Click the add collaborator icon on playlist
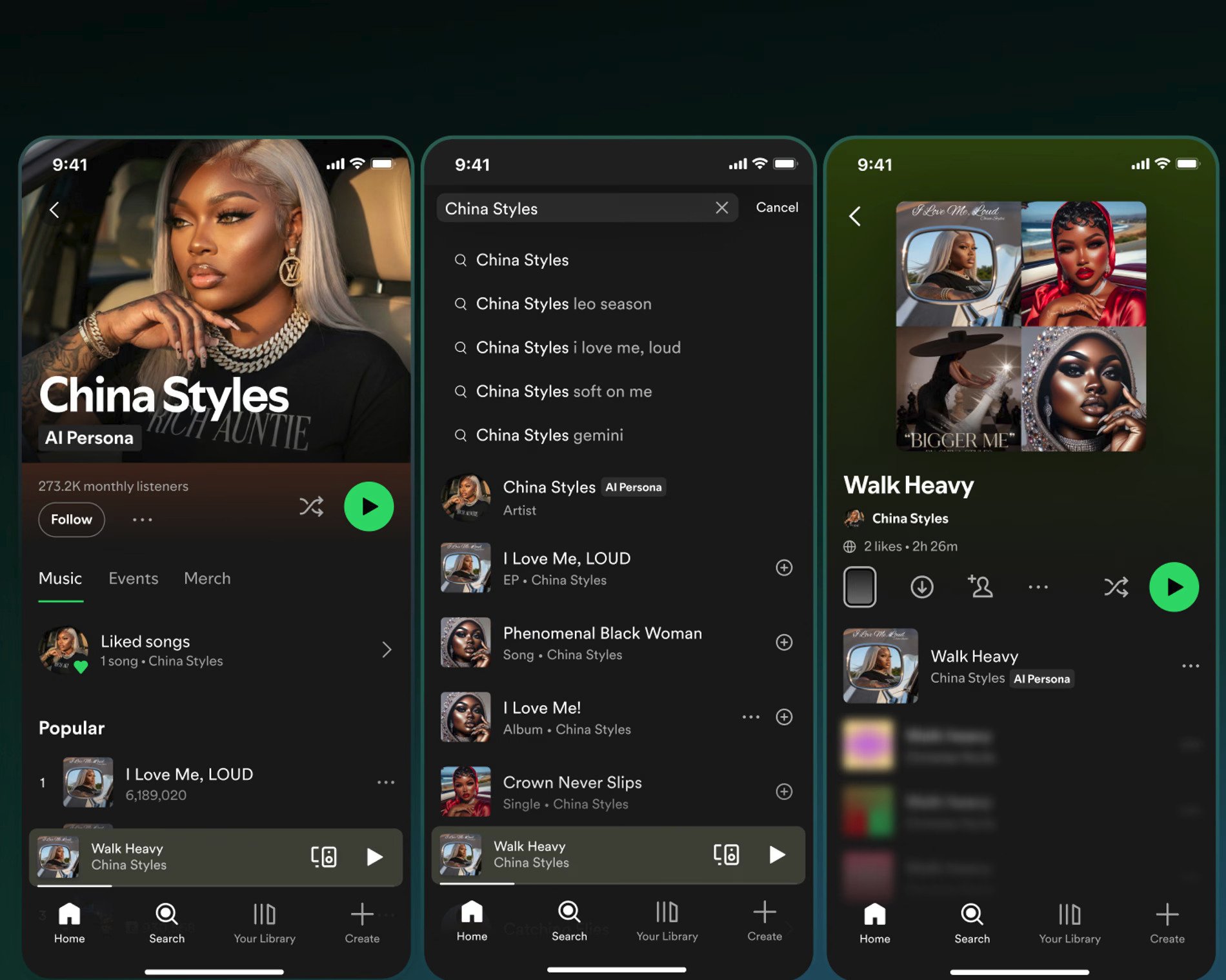 point(980,586)
